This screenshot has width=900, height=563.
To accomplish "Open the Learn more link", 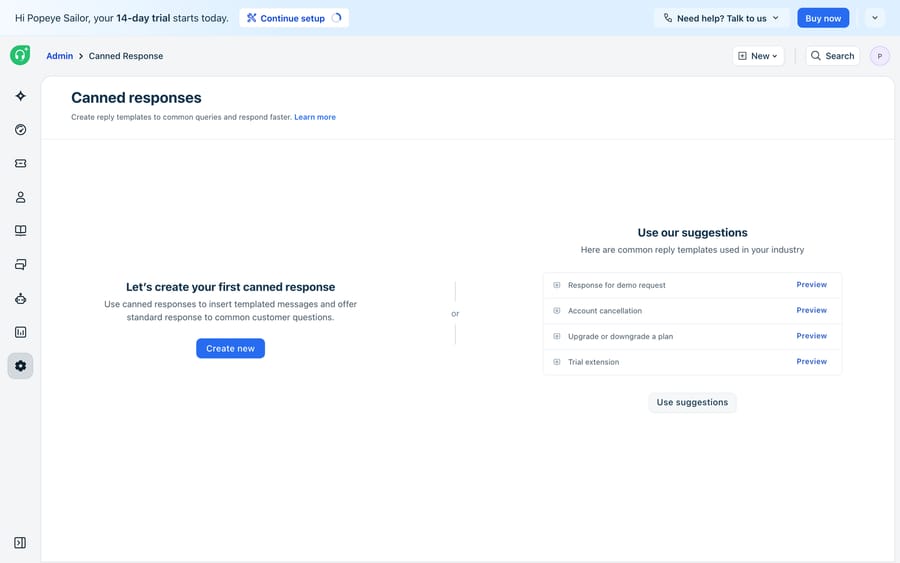I will (315, 117).
